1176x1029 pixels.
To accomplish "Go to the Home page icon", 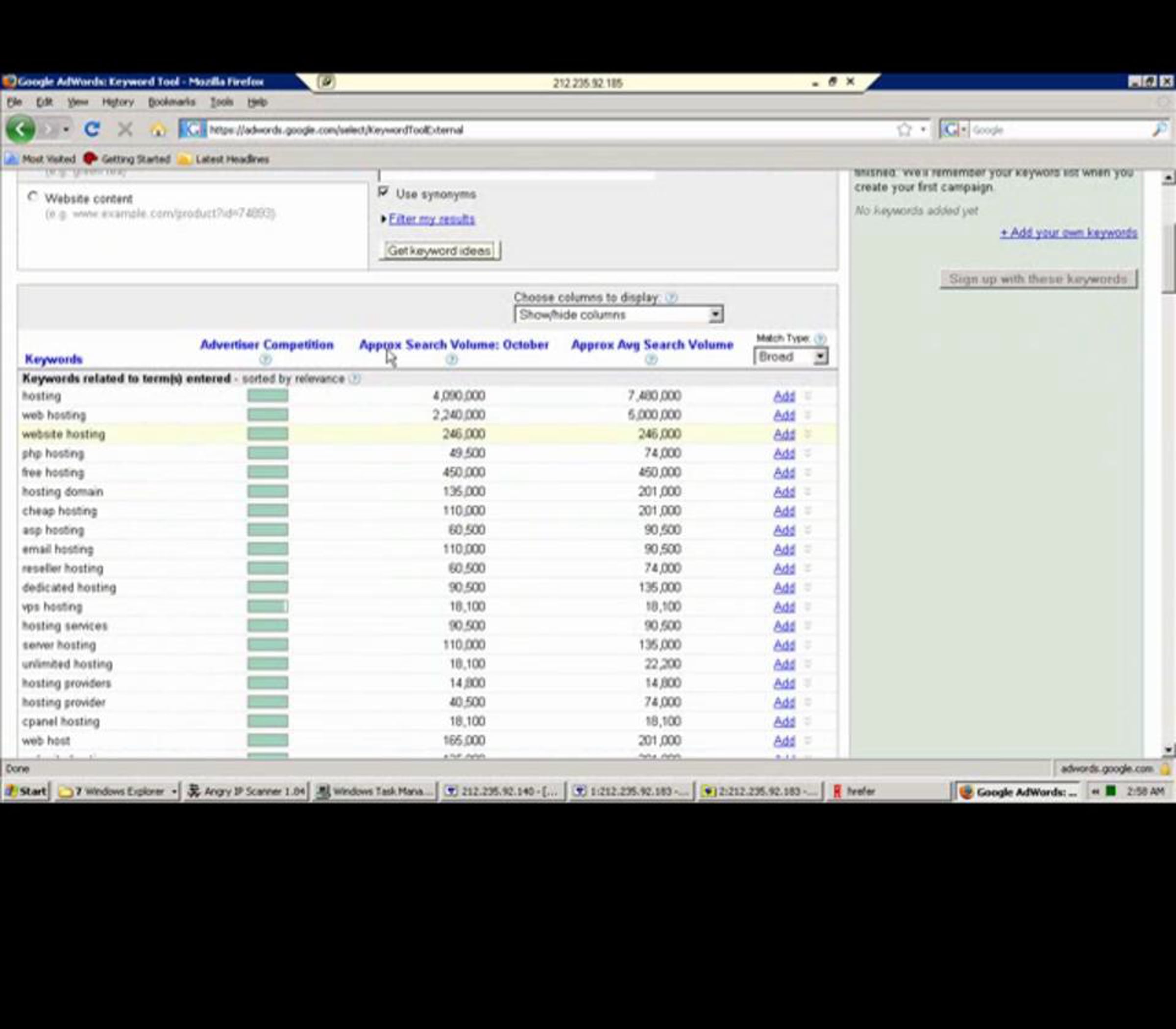I will pos(158,130).
